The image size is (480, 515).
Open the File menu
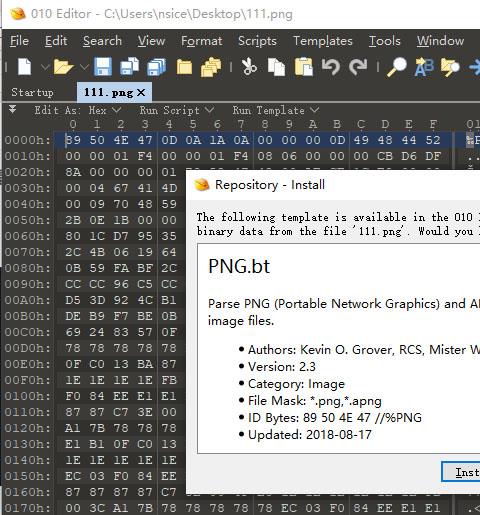click(19, 41)
